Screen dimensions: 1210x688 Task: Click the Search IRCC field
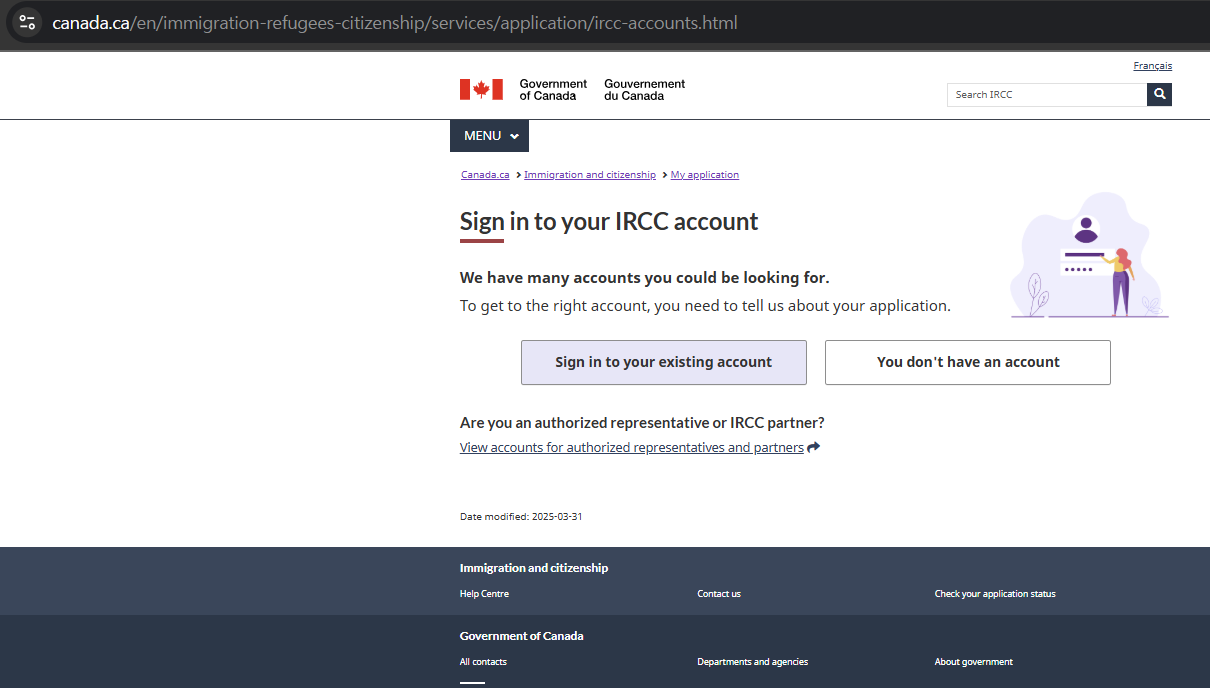coord(1047,94)
